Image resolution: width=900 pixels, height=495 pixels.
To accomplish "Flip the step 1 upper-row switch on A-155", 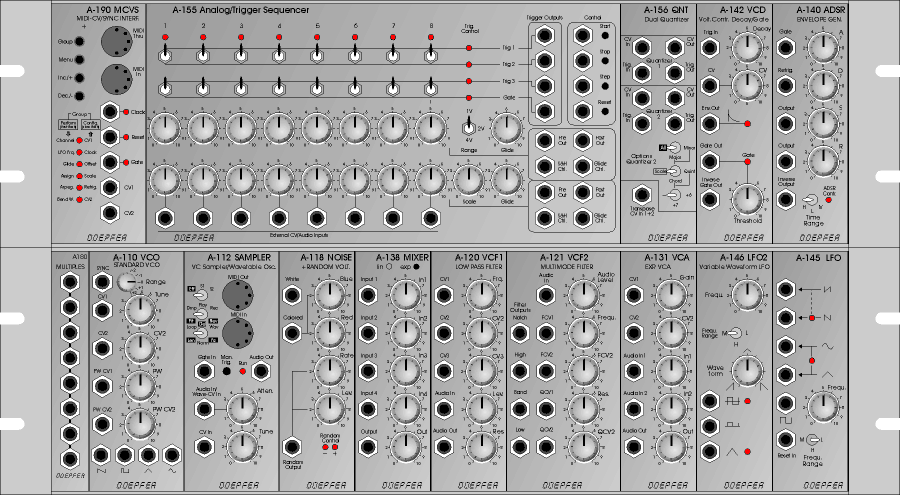I will point(165,55).
